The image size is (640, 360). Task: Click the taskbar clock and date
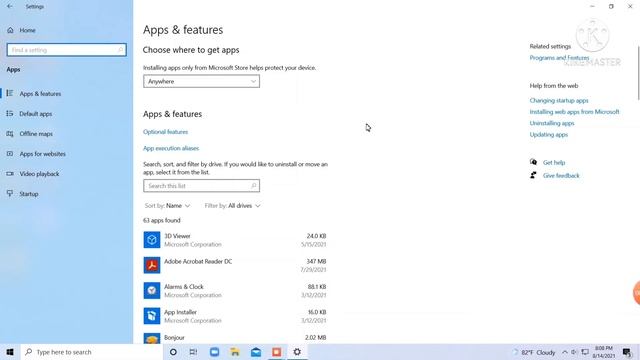[604, 352]
